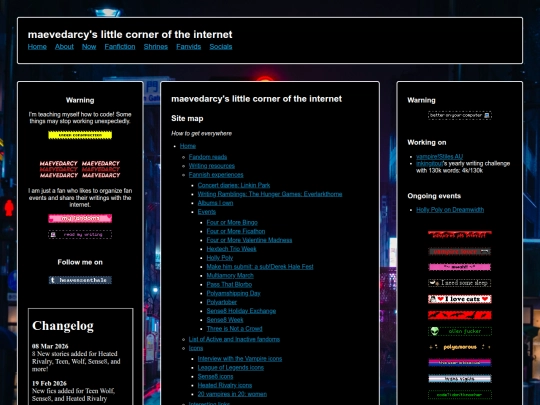Open Fanfiction in the navigation bar
The height and width of the screenshot is (405, 540).
[x=120, y=46]
